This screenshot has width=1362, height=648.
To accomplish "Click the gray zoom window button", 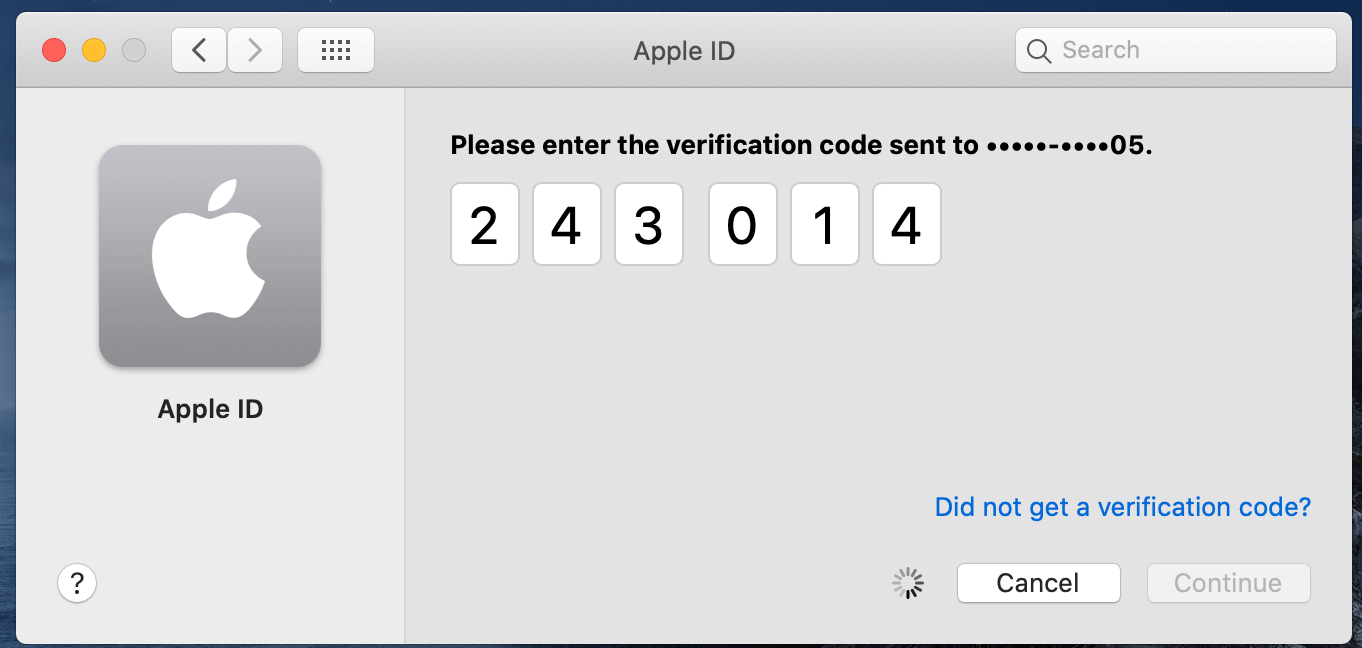I will pos(133,50).
